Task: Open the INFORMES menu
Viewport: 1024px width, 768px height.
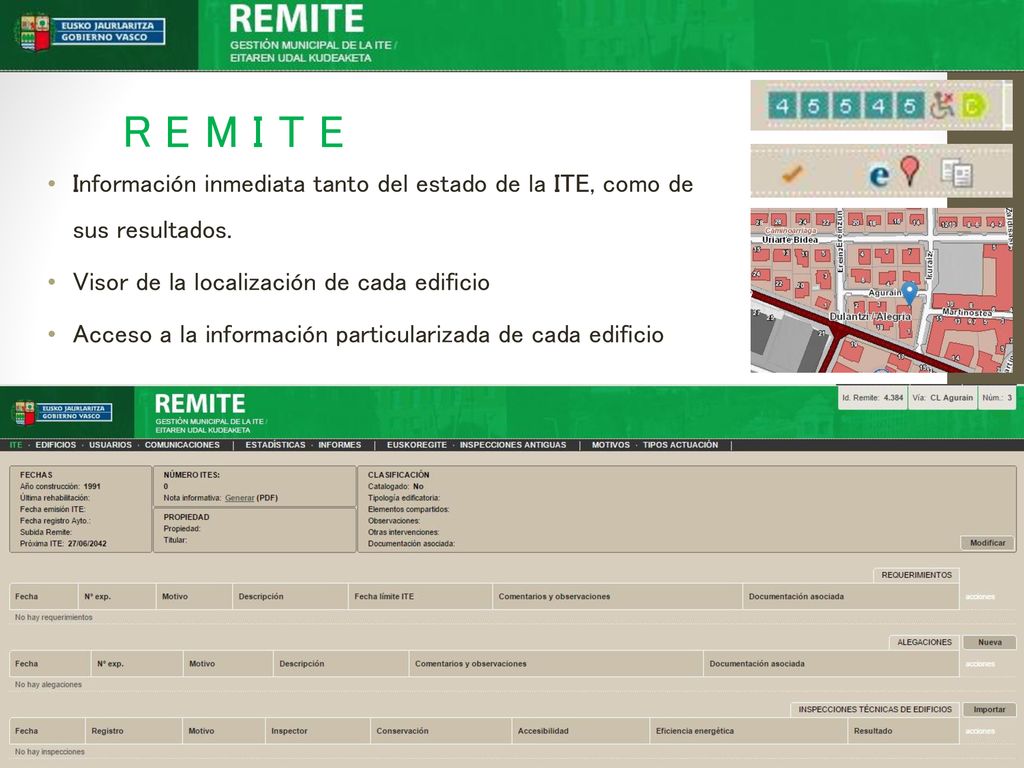Action: pos(340,445)
